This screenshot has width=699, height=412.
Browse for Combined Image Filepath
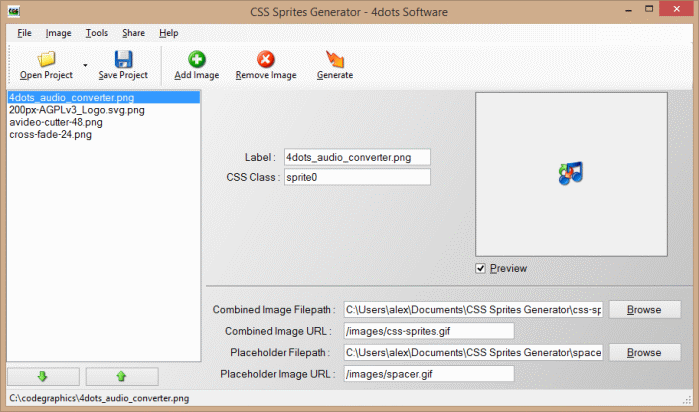pos(643,309)
